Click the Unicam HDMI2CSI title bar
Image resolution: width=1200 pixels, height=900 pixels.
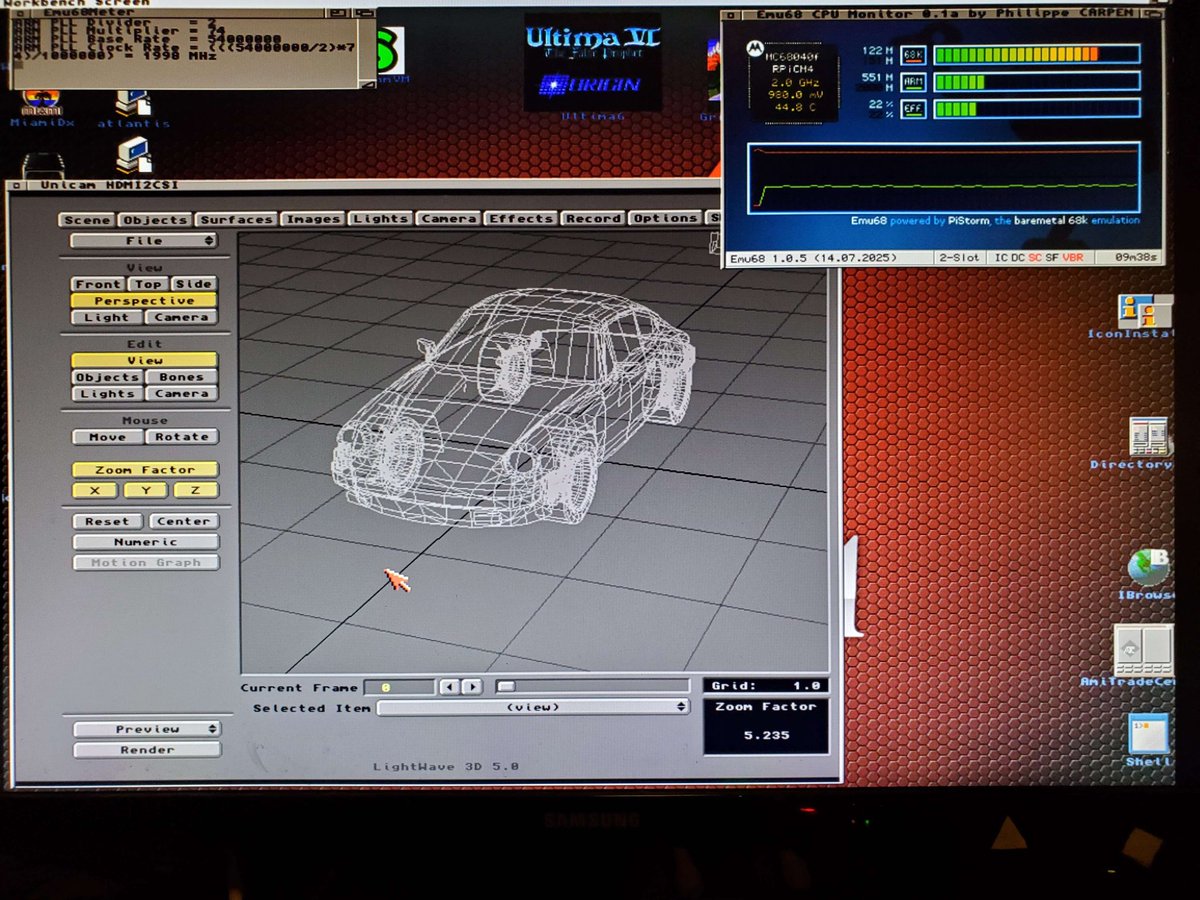click(x=365, y=185)
